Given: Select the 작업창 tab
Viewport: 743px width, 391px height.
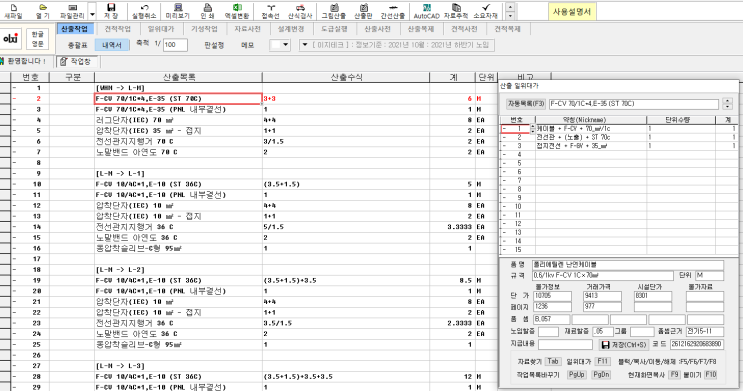Looking at the screenshot, I should 76,62.
